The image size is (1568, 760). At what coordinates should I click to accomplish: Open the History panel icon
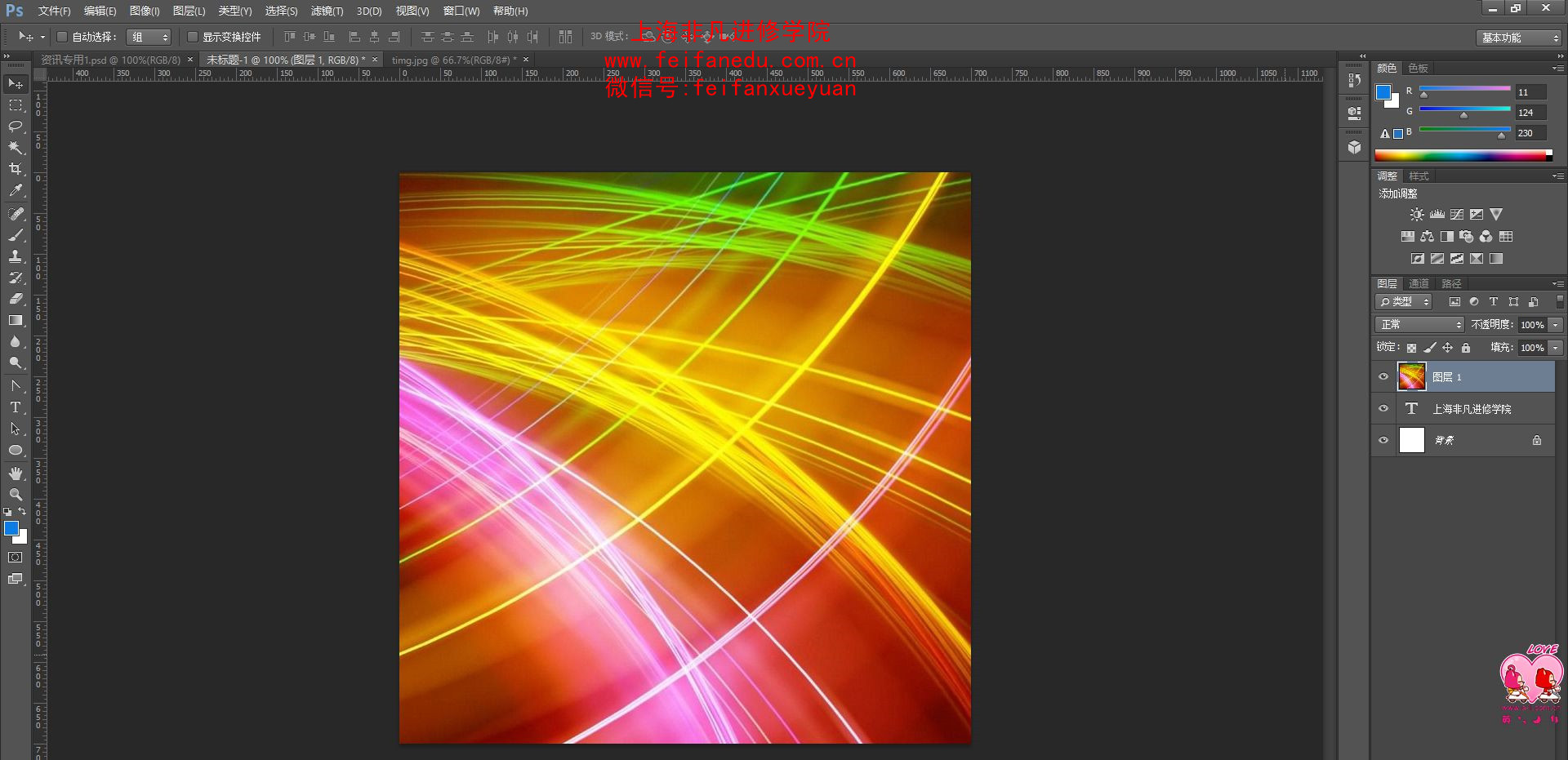1355,80
